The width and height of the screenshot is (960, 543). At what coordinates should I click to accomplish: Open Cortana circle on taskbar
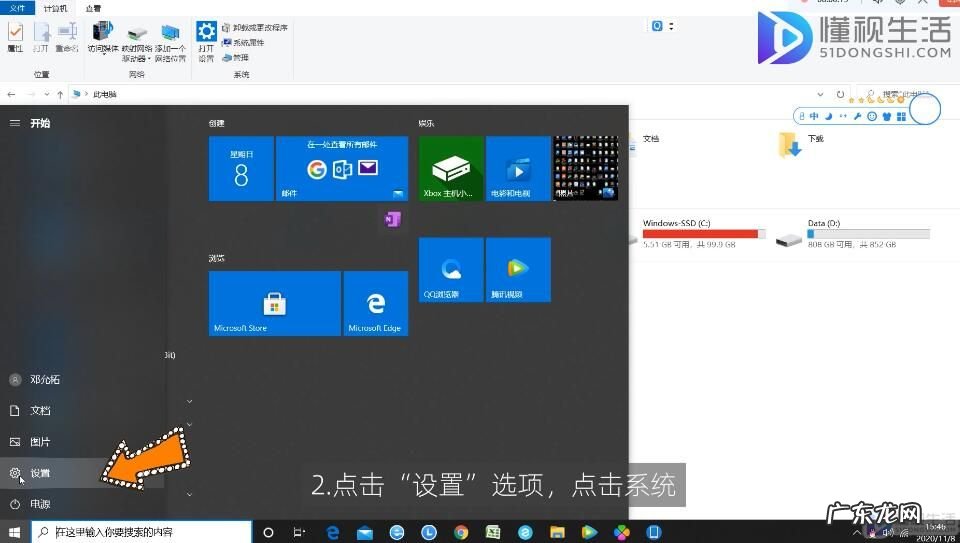tap(268, 533)
